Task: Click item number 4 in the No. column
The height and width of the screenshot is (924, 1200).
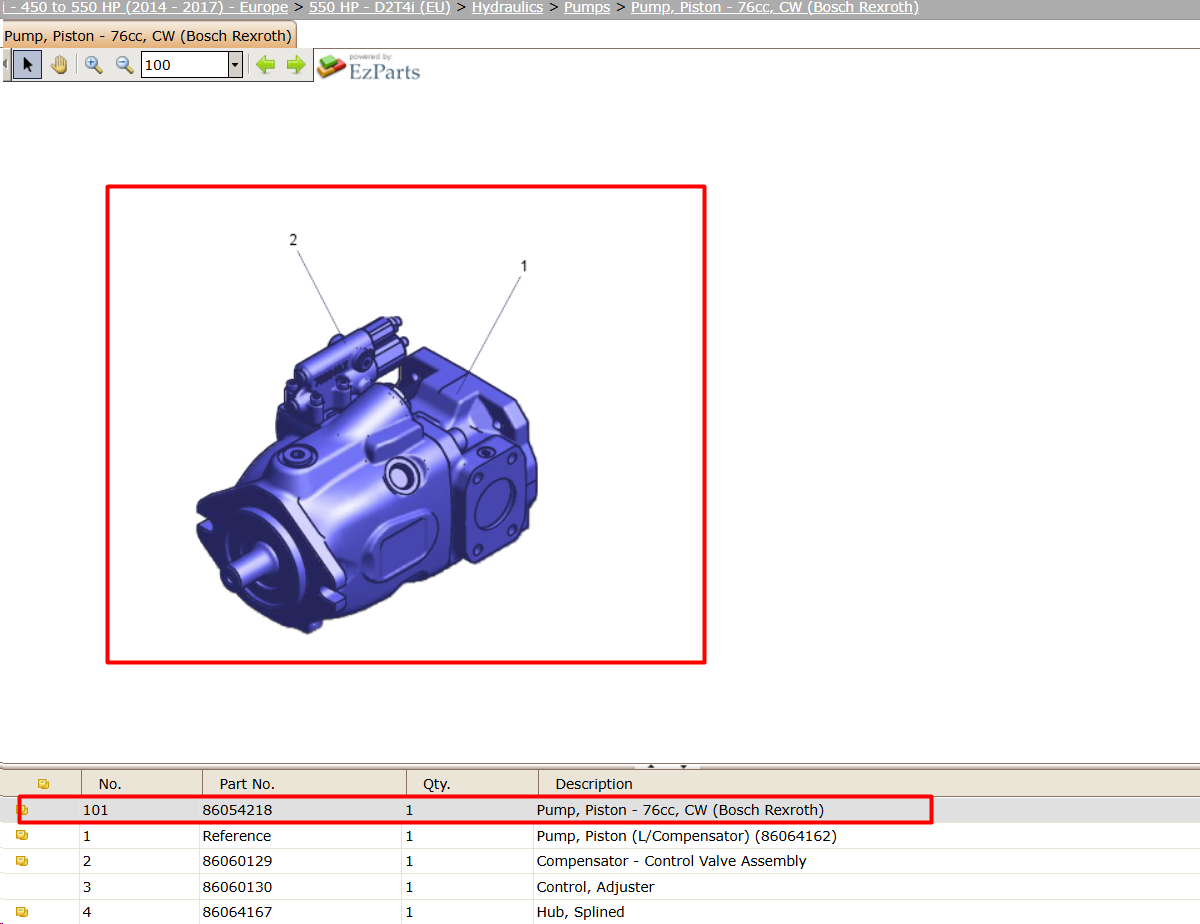Action: pos(87,912)
